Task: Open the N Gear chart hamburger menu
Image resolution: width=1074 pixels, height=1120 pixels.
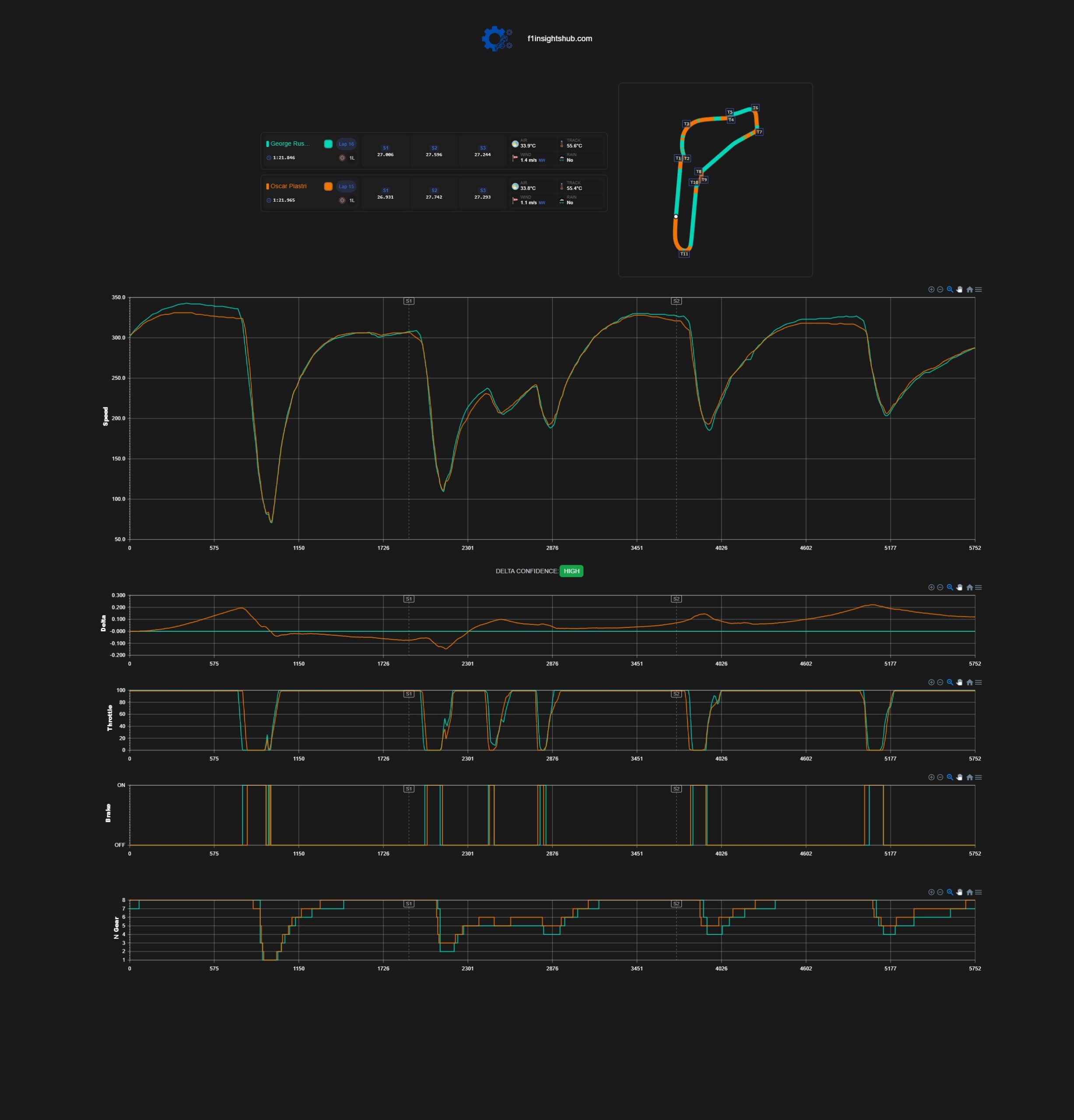Action: coord(979,892)
